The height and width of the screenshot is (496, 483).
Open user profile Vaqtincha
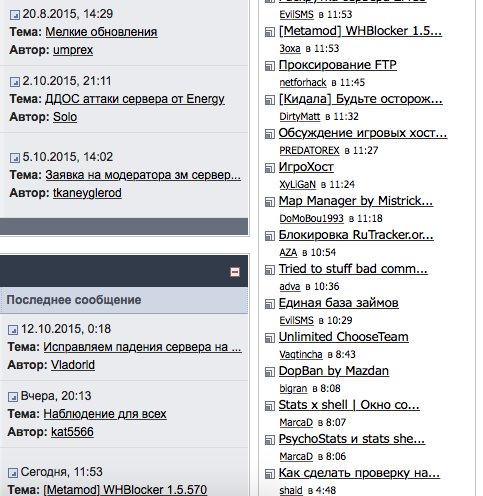[x=301, y=355]
